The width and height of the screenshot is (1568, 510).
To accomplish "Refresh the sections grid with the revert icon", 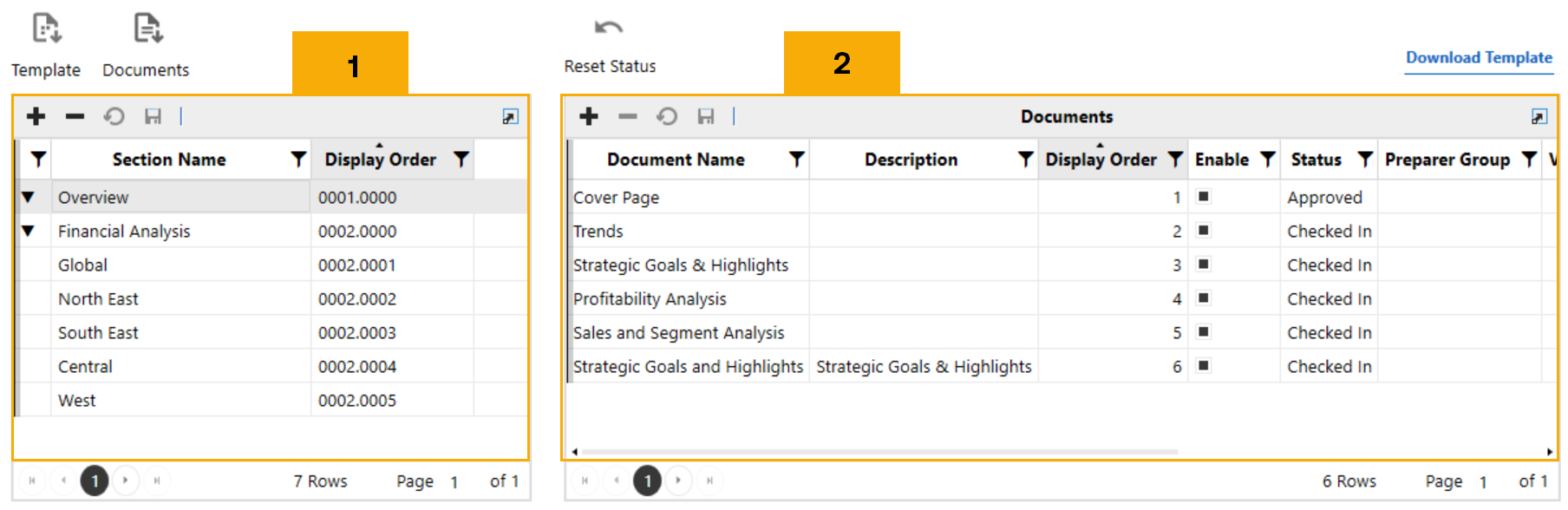I will click(114, 116).
